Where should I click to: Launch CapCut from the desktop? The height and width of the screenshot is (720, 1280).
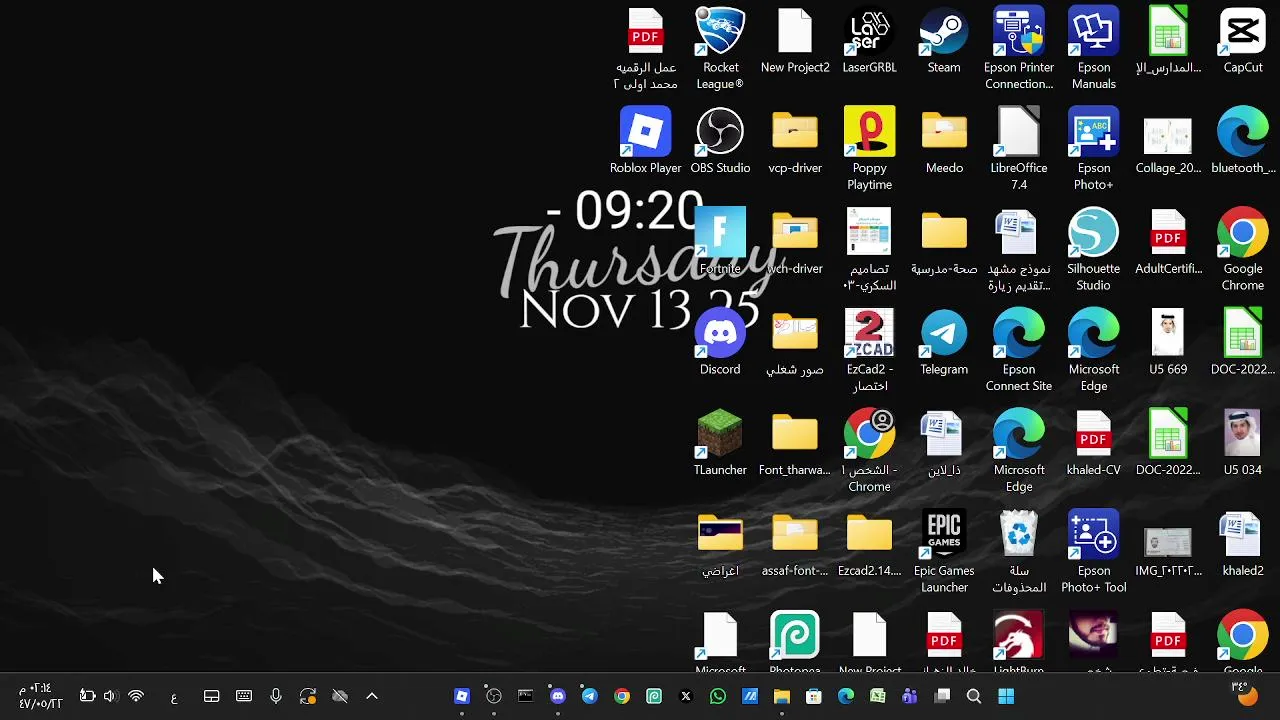point(1243,40)
